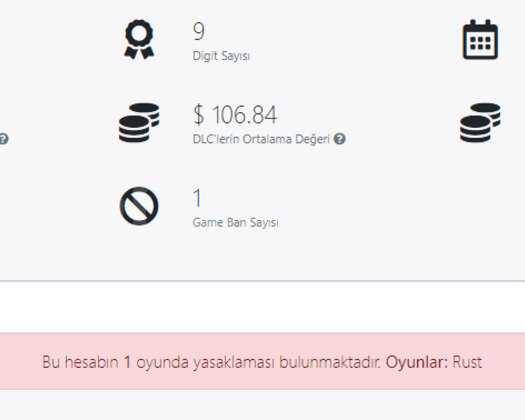Click the bold number 1 in banner
Viewport: 525px width, 420px height.
pyautogui.click(x=127, y=362)
